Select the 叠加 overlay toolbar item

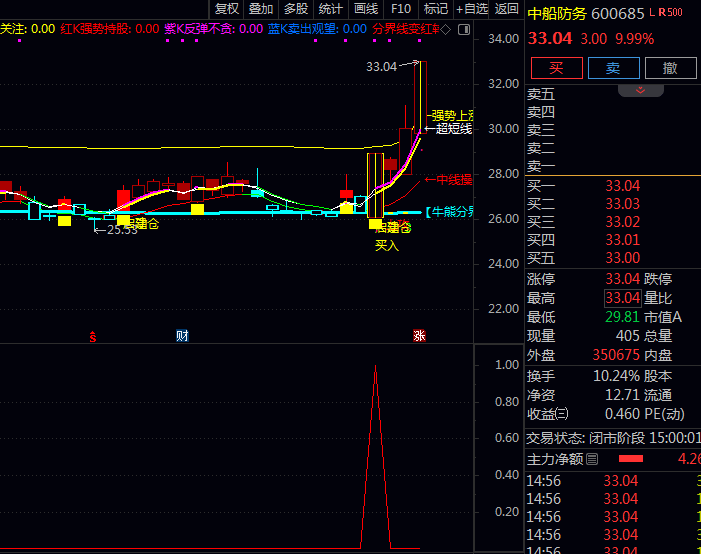coord(261,8)
